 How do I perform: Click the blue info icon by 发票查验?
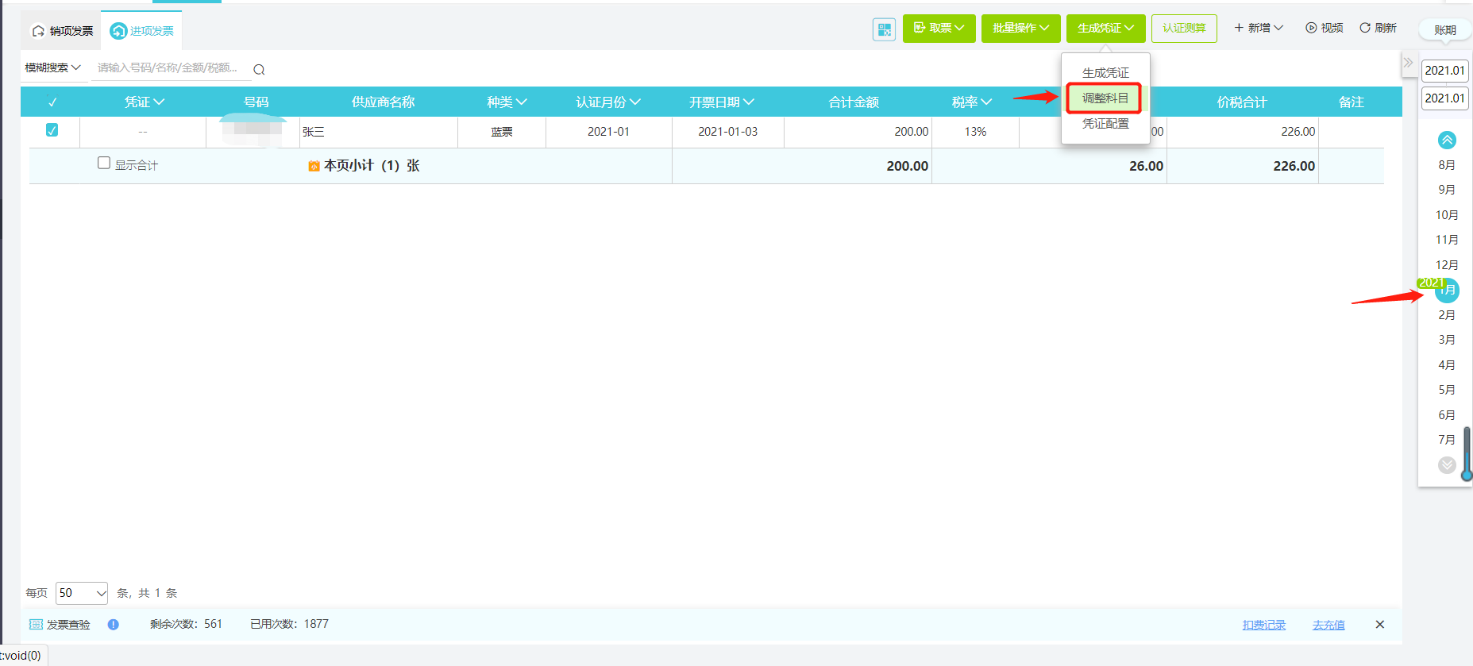[x=113, y=624]
